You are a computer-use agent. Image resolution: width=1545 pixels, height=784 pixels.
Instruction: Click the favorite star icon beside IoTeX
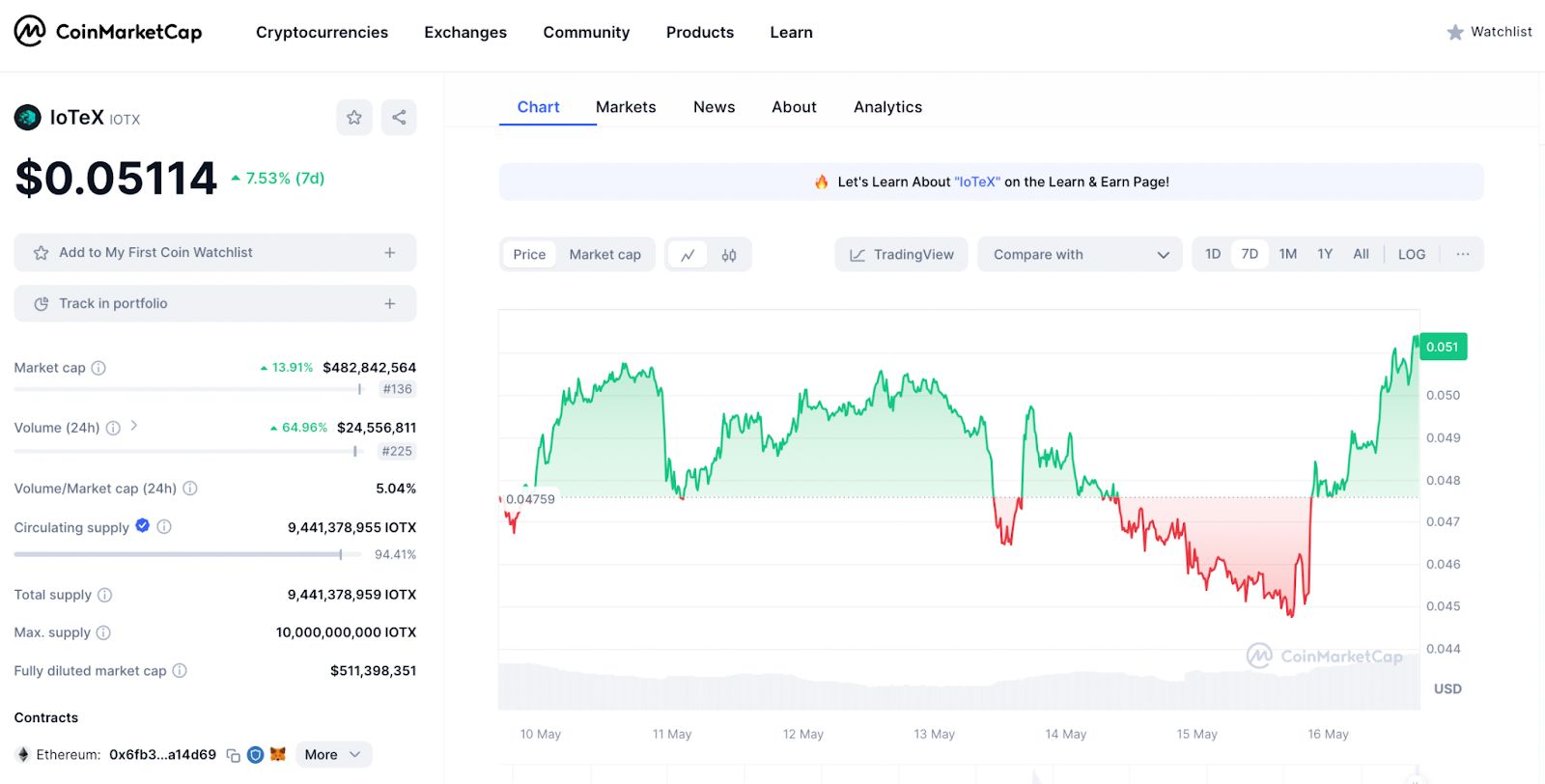(x=354, y=118)
